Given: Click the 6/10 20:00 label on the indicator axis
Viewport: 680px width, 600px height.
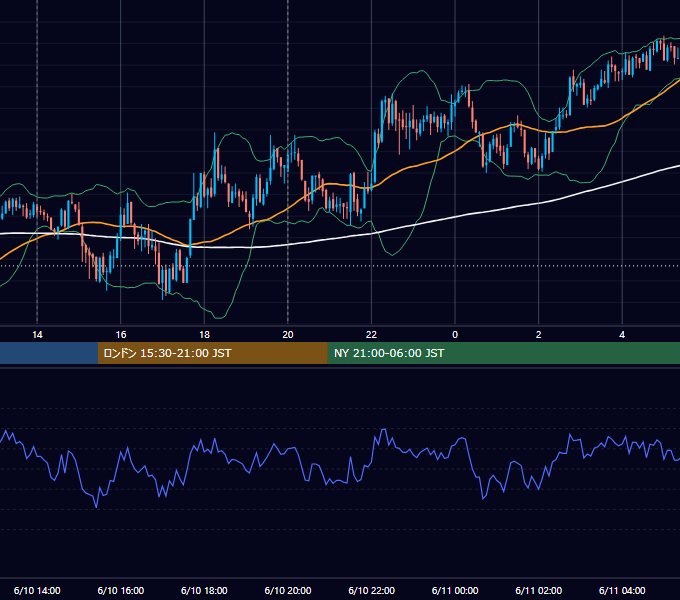Looking at the screenshot, I should pyautogui.click(x=288, y=590).
